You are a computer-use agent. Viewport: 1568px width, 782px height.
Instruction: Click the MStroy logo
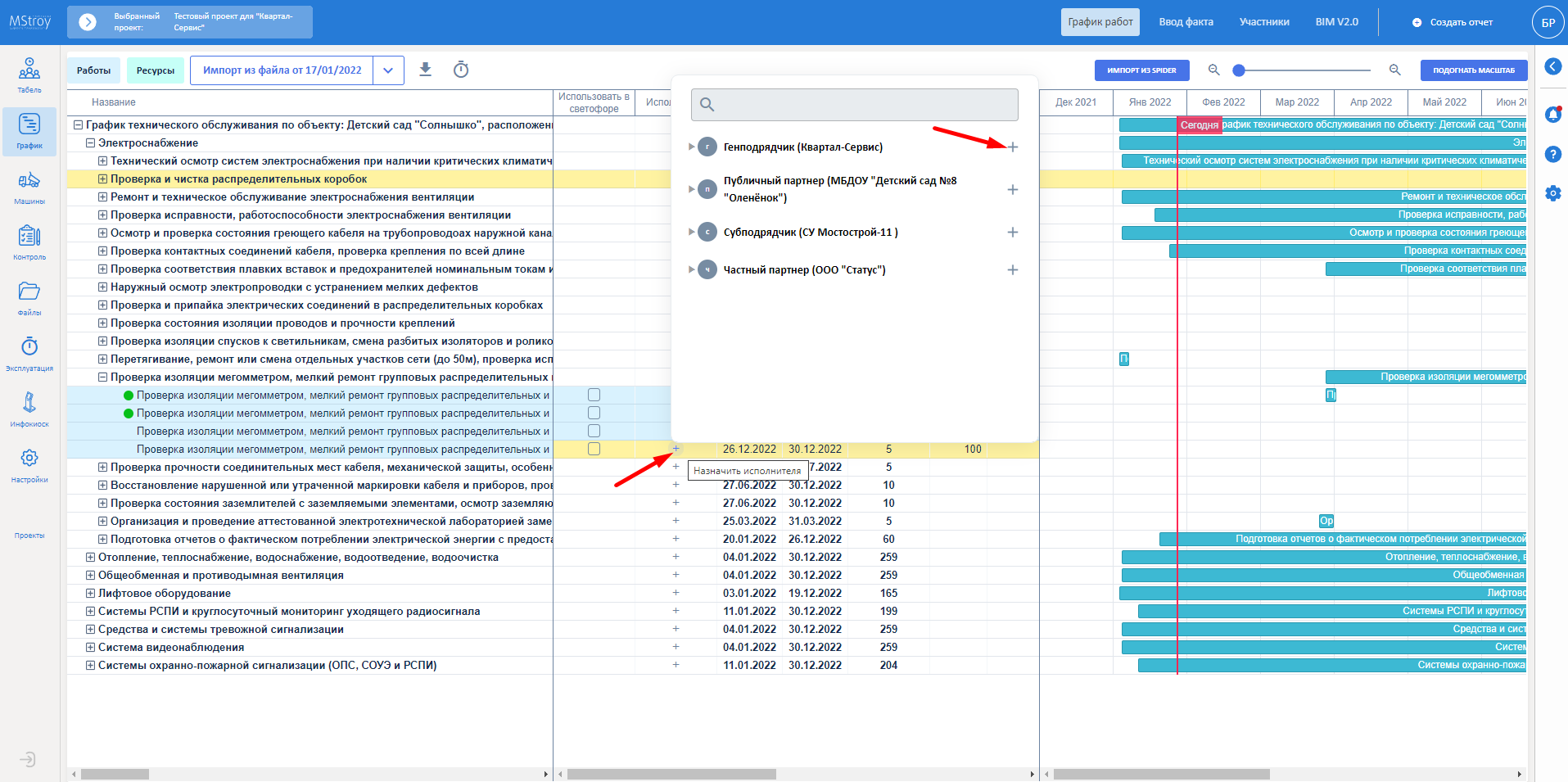coord(30,22)
